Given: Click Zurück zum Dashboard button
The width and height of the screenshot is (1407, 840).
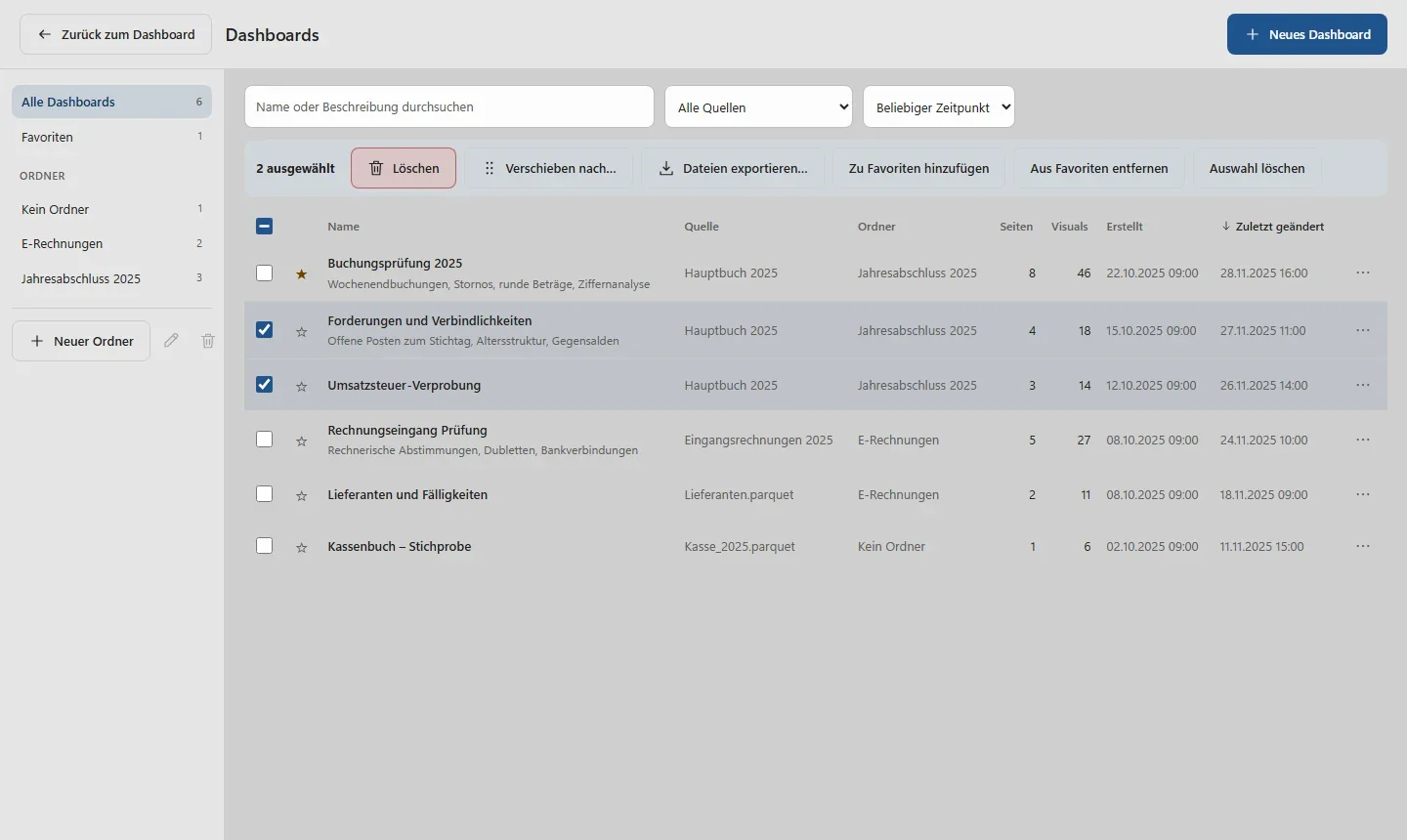Looking at the screenshot, I should point(116,34).
